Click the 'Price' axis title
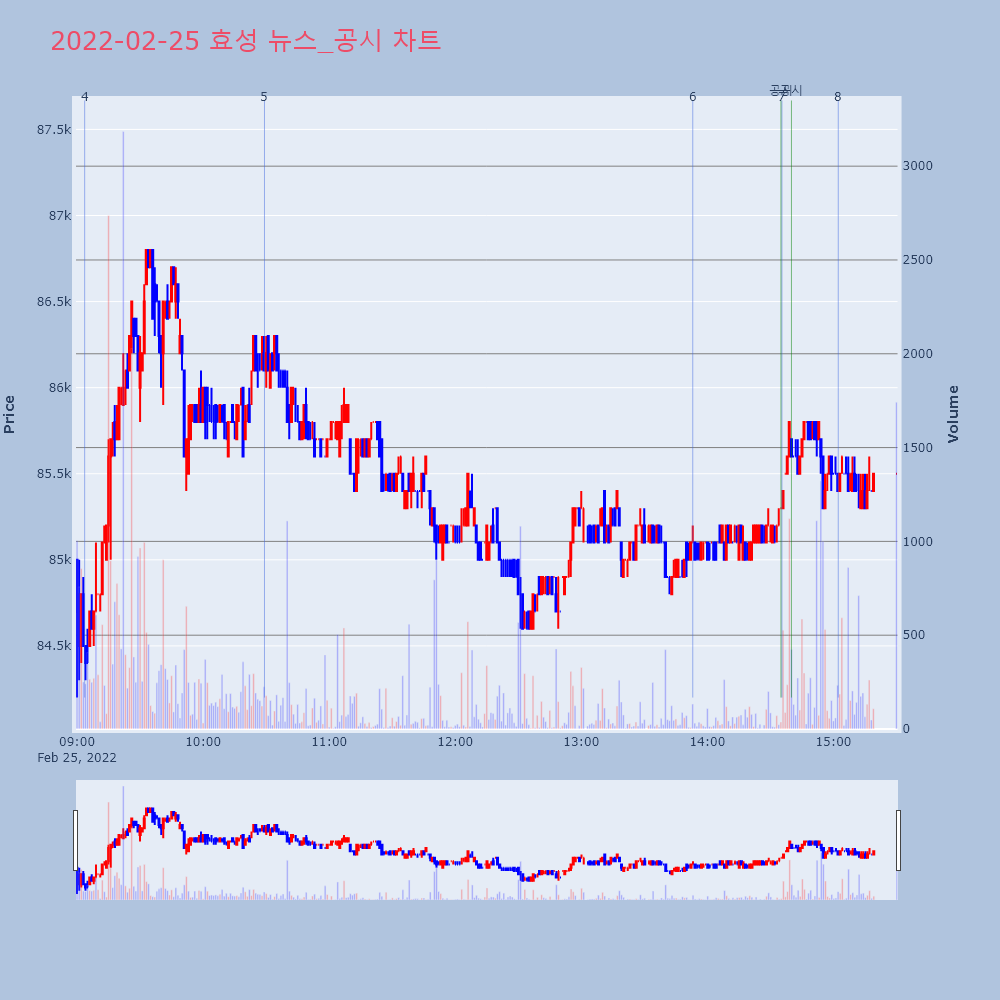 [9, 415]
